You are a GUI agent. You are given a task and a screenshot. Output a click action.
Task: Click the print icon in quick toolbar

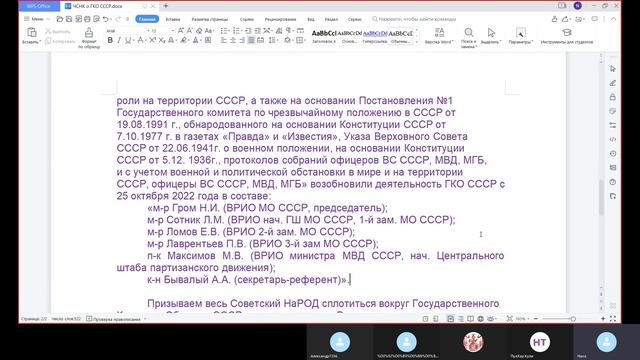click(87, 19)
